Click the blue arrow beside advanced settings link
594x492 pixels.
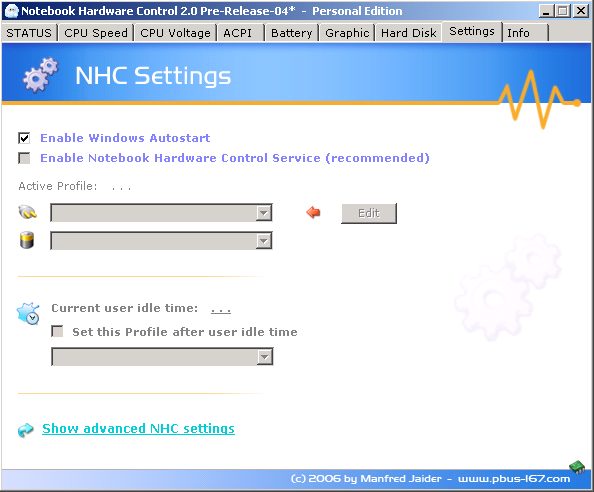(26, 430)
